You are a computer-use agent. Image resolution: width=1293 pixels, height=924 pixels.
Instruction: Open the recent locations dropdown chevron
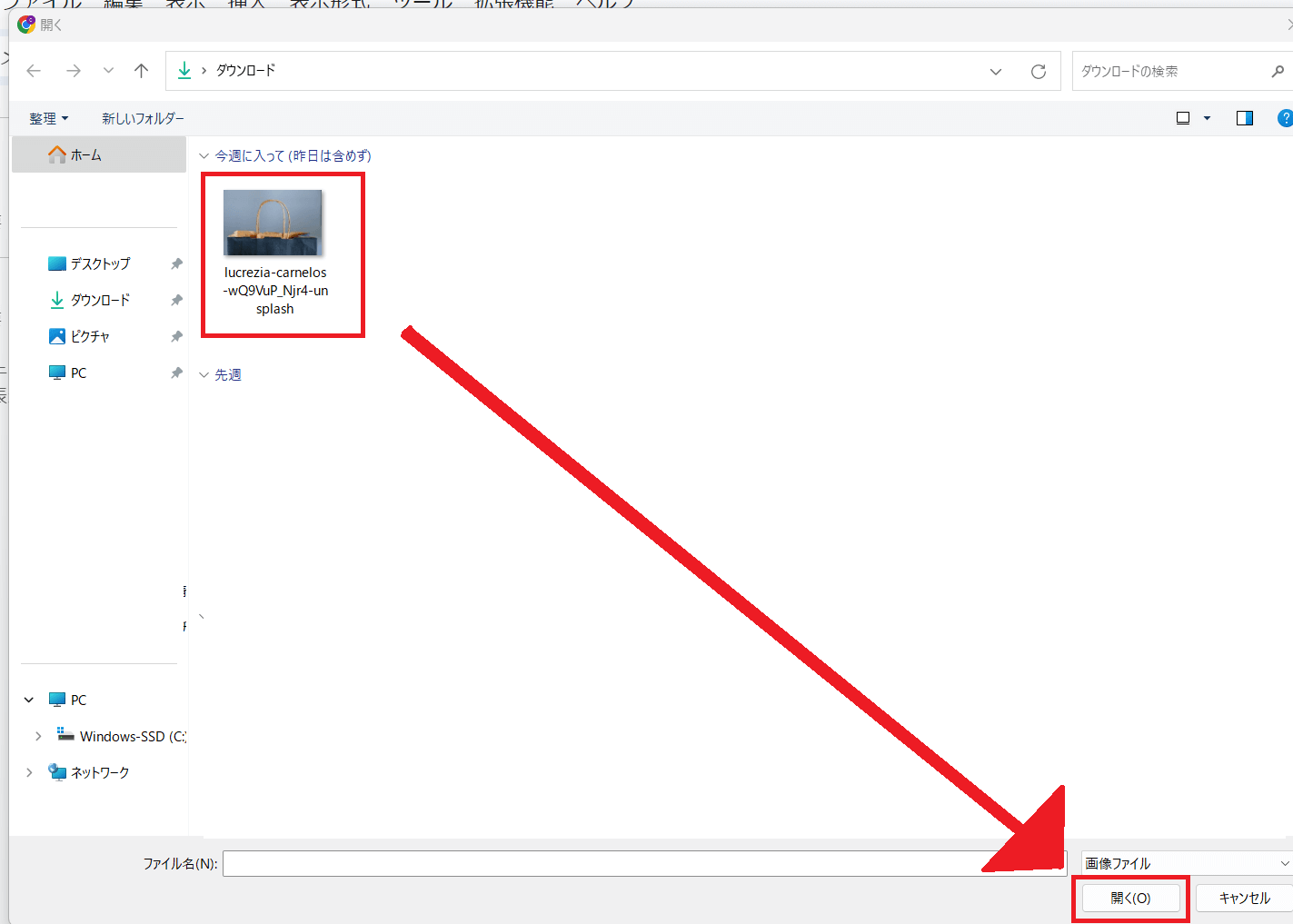(108, 71)
